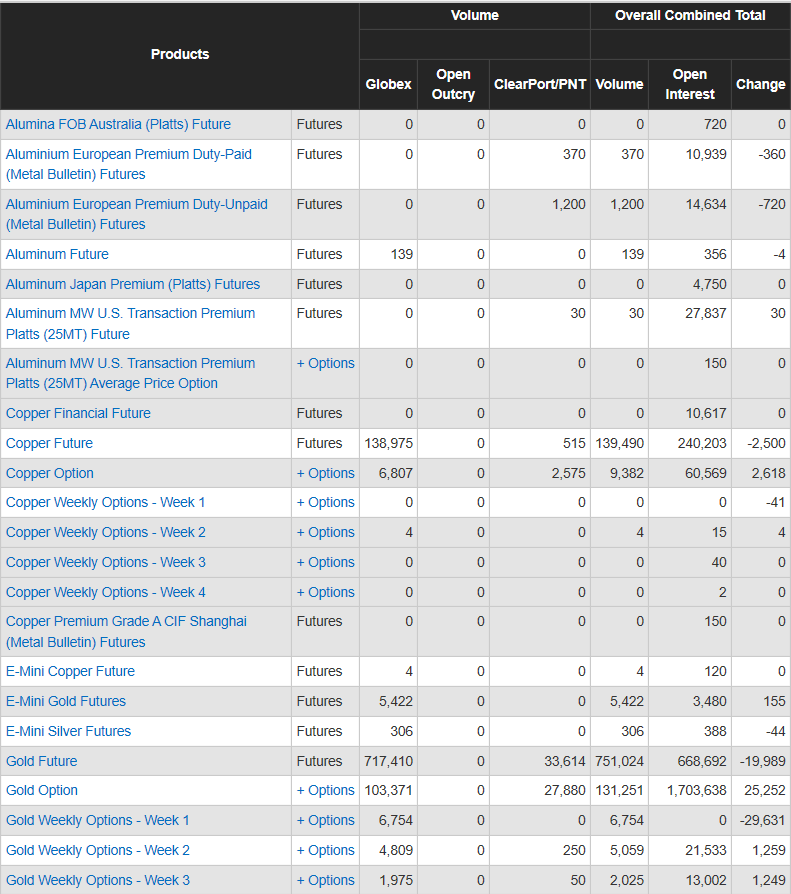This screenshot has width=791, height=894.
Task: Open Gold Weekly Options - Week 1
Action: [98, 820]
